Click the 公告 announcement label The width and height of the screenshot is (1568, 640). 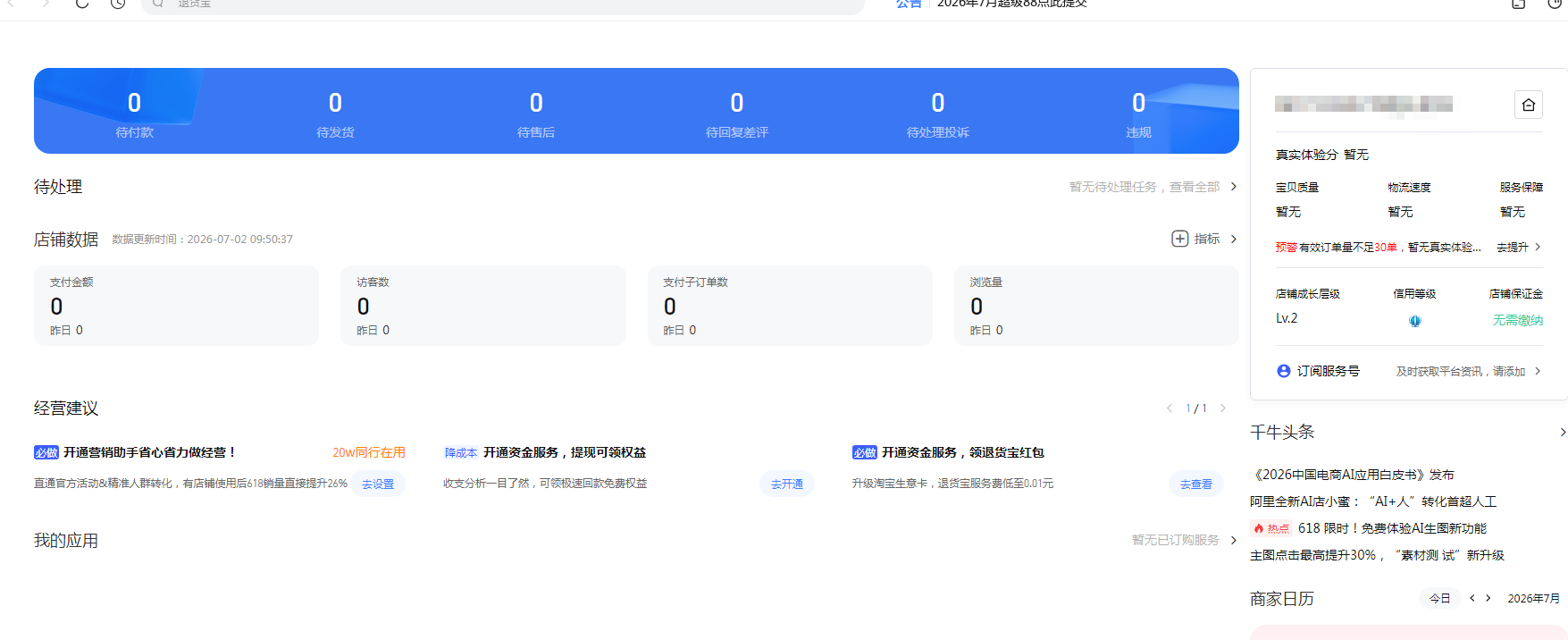(x=909, y=4)
